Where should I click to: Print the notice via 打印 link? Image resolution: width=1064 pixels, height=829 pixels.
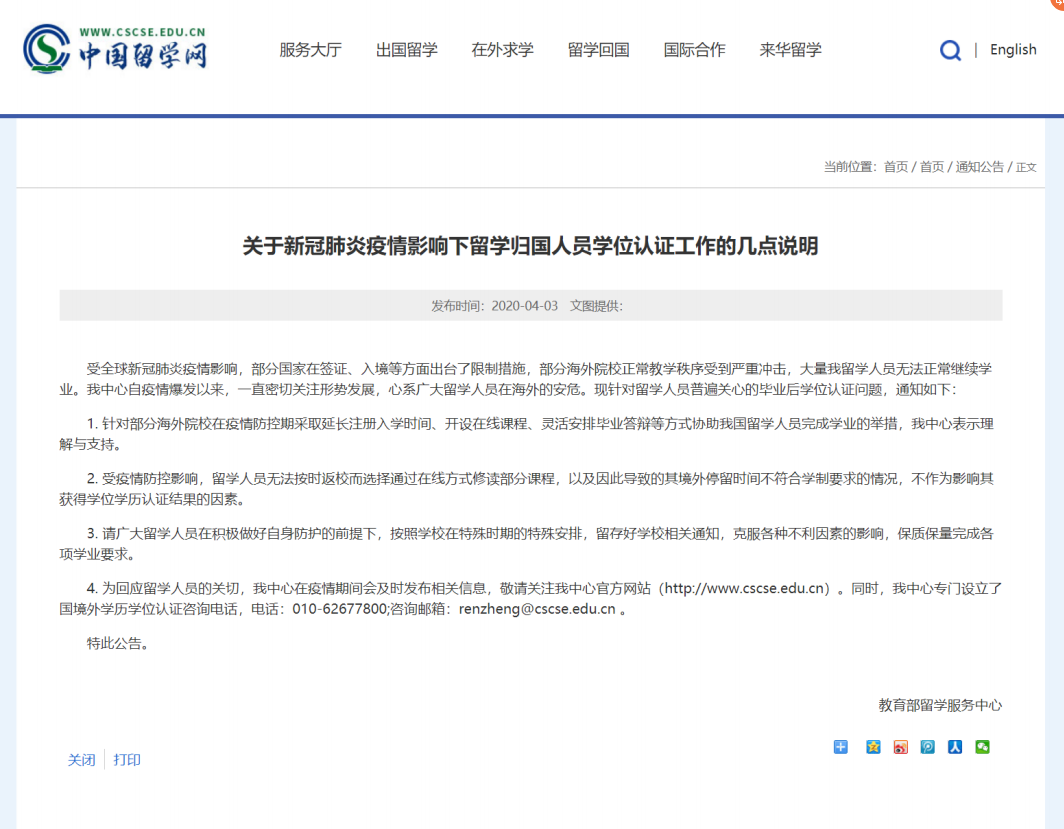[x=128, y=760]
